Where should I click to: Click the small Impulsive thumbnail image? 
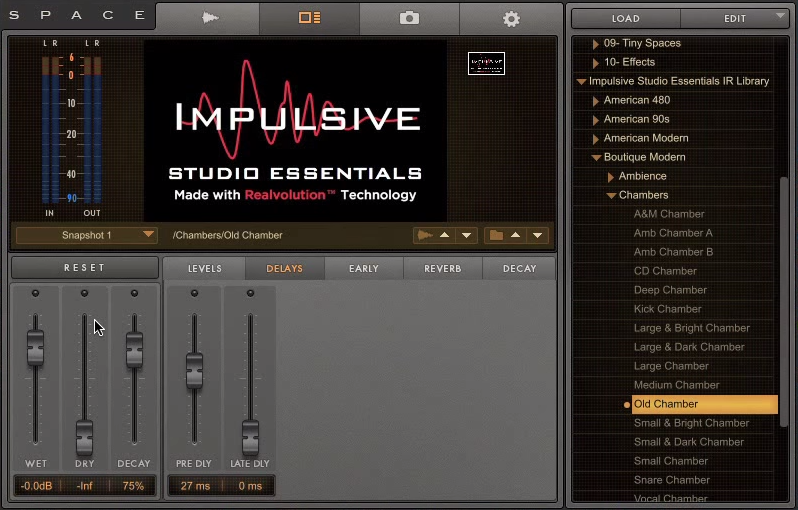pyautogui.click(x=486, y=63)
